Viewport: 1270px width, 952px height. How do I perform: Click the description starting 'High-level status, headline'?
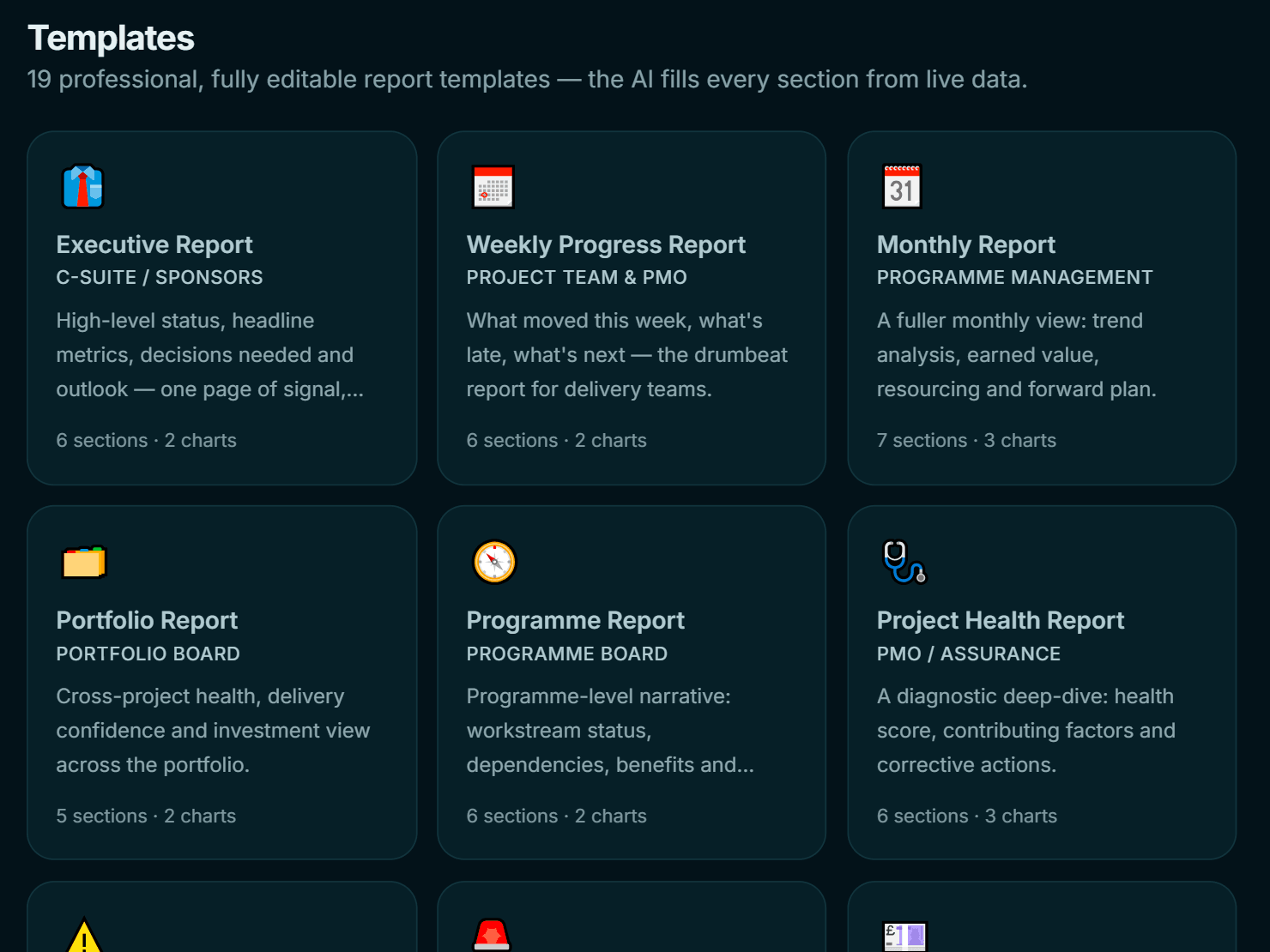click(x=210, y=355)
